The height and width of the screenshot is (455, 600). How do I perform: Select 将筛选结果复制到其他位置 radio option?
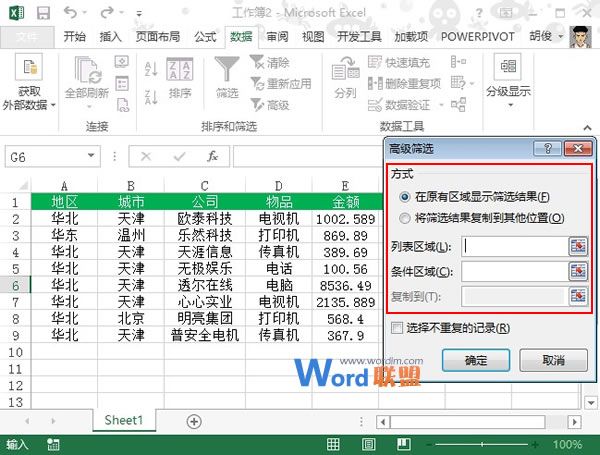click(x=404, y=218)
